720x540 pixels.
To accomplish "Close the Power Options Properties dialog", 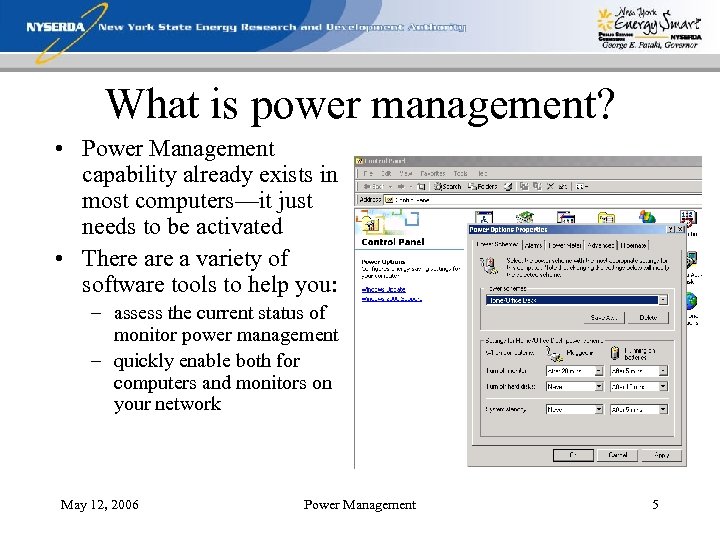I will tap(680, 229).
